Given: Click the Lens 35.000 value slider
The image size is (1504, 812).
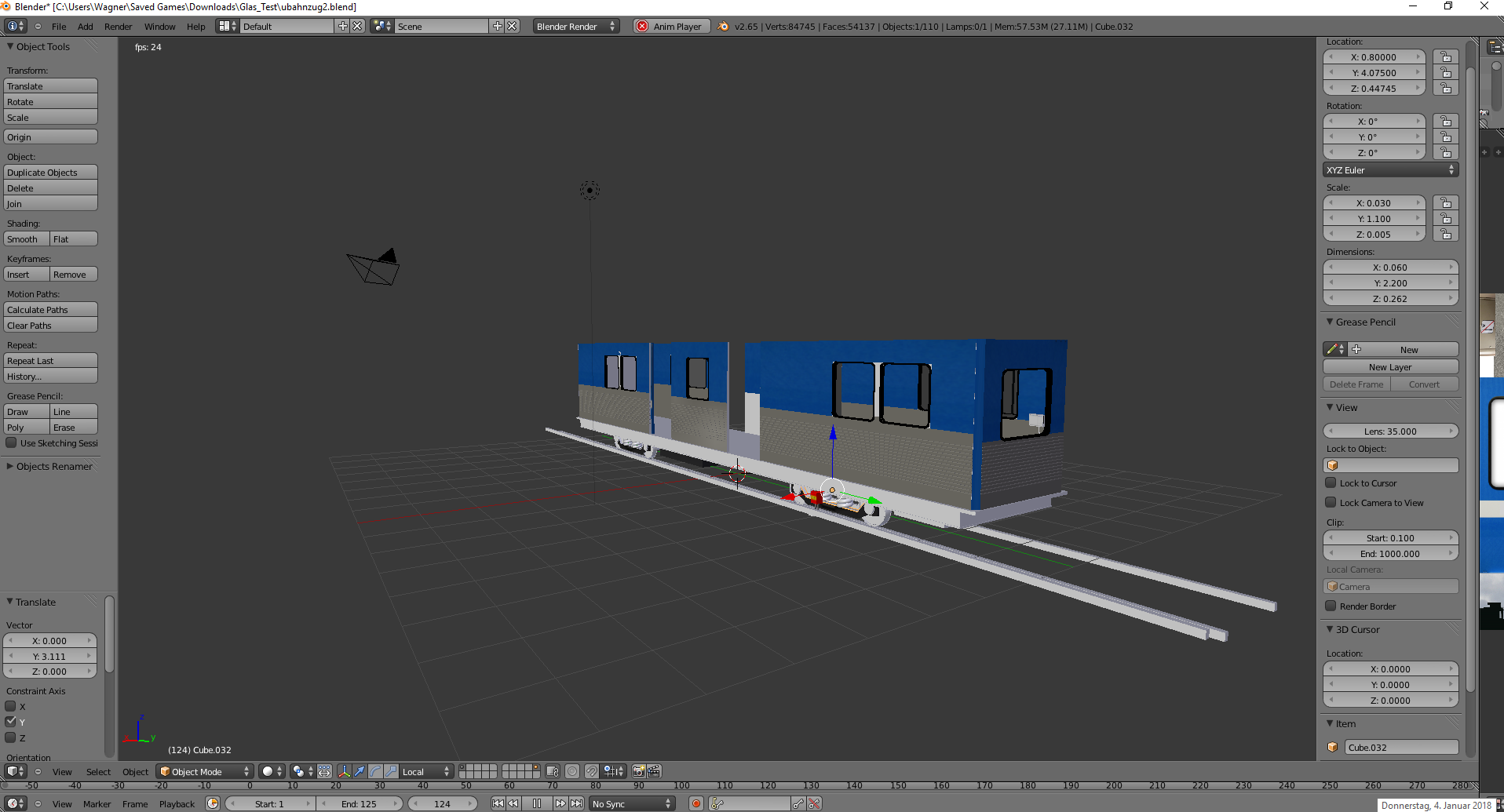Looking at the screenshot, I should click(1390, 431).
